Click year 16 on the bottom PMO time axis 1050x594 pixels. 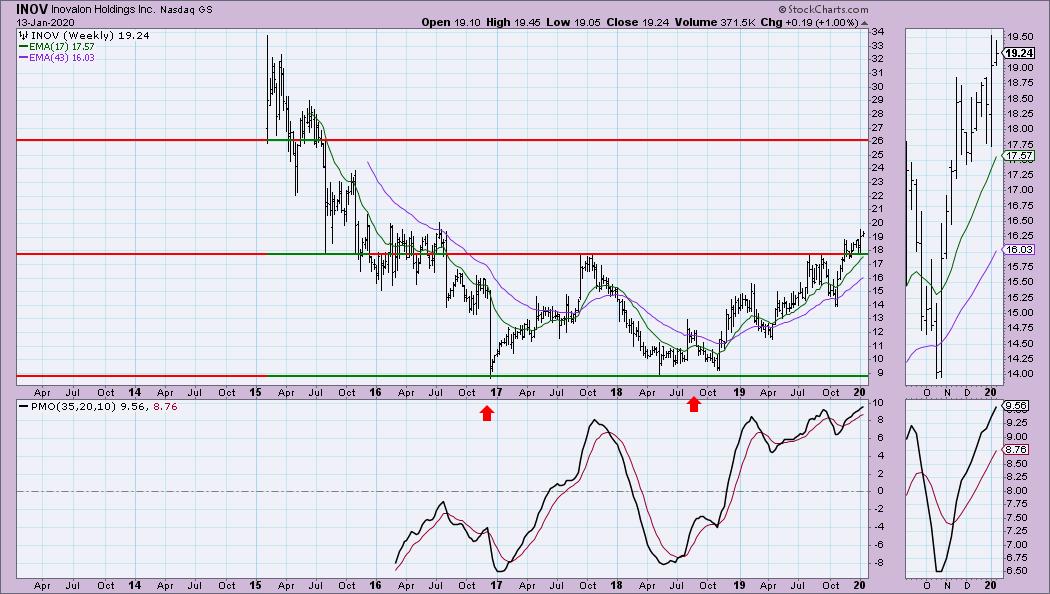pos(375,585)
